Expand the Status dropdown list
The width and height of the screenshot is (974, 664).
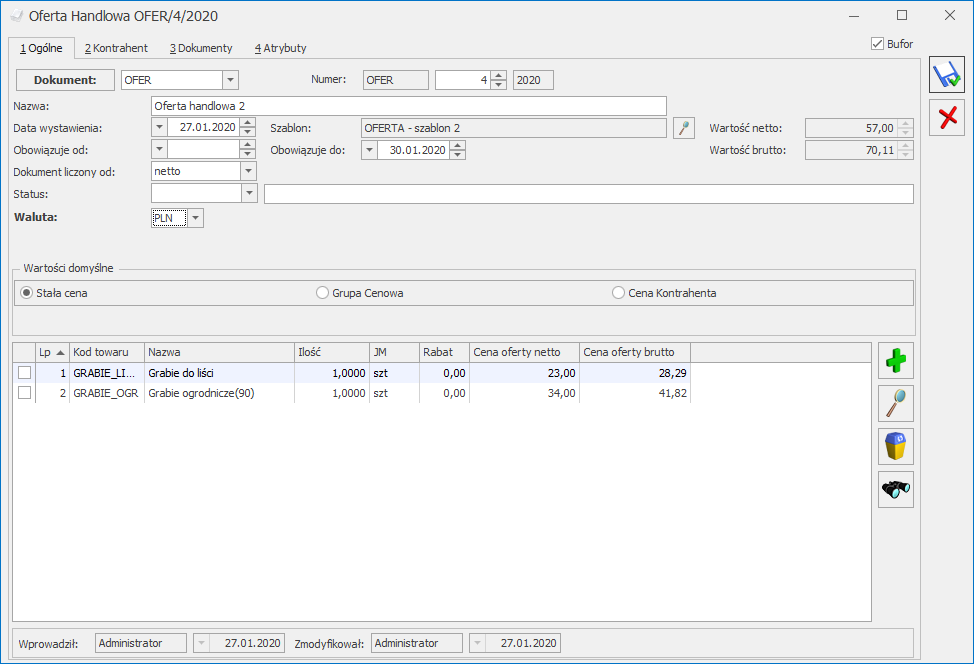point(249,193)
